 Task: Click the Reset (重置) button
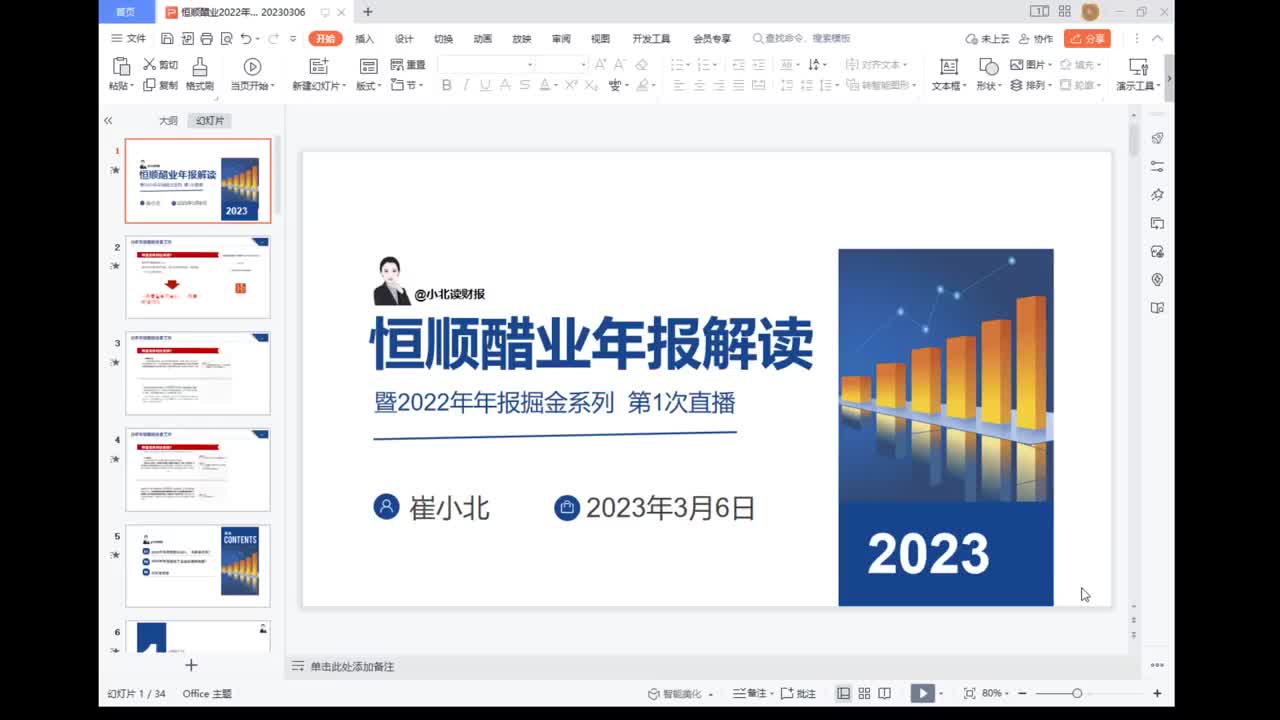(x=408, y=64)
